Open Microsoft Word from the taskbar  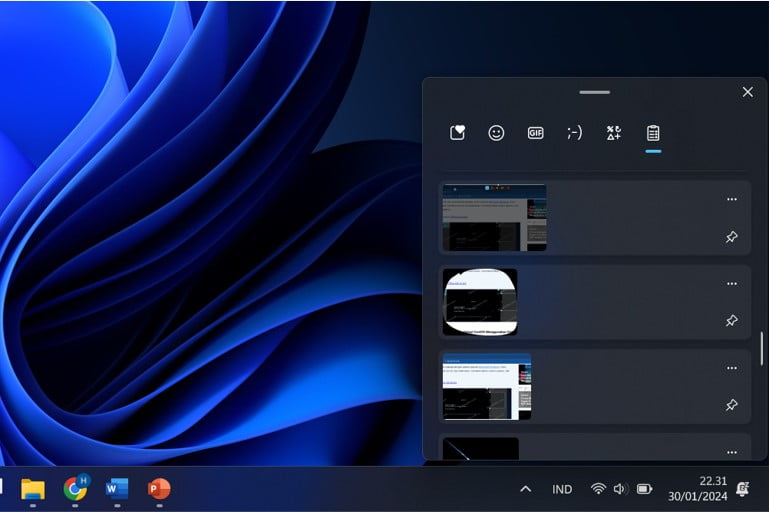117,488
